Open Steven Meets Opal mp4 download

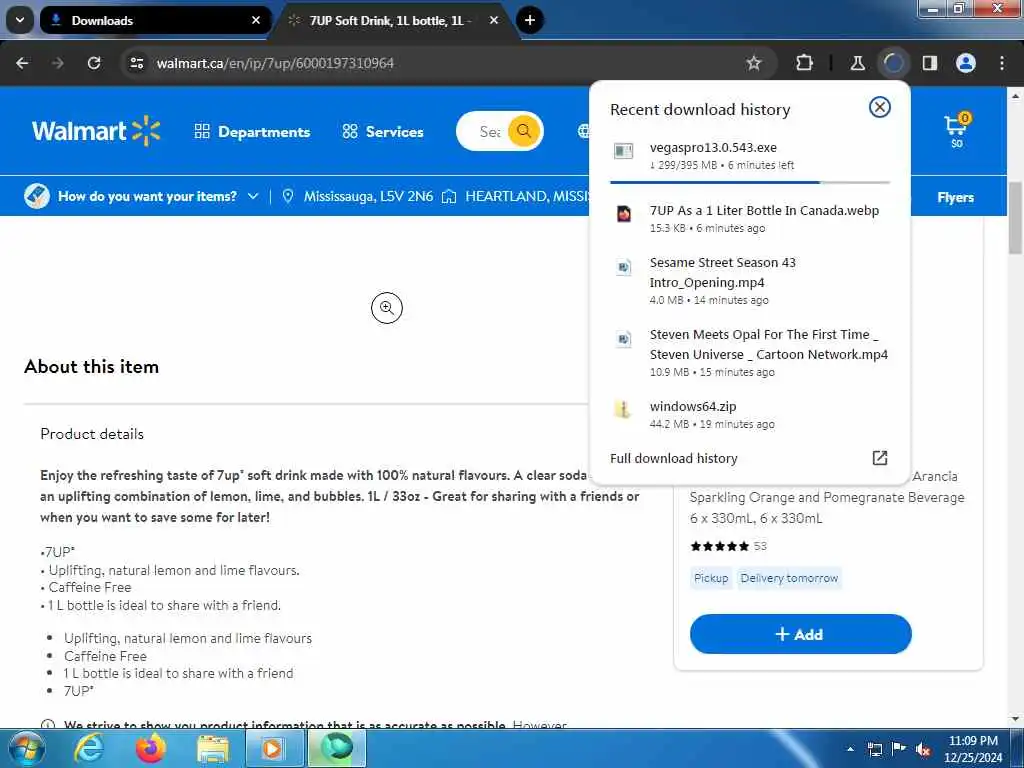coord(750,352)
